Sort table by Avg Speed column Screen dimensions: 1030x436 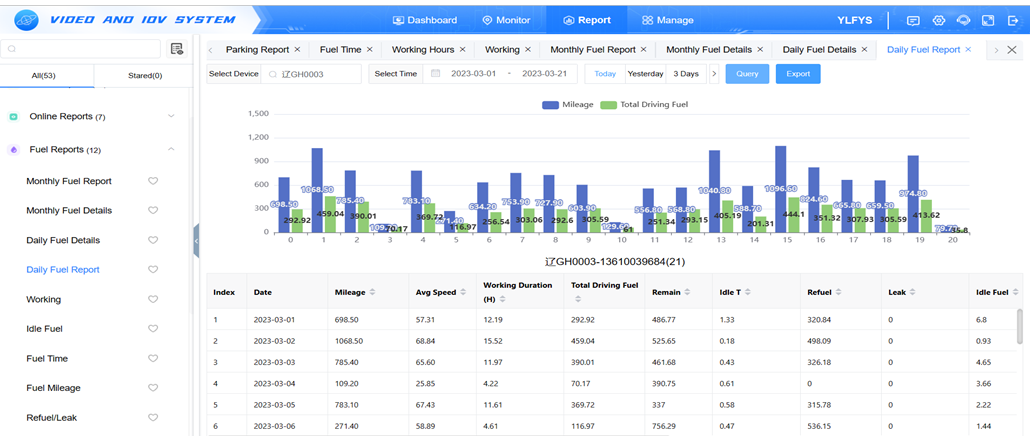(x=464, y=292)
